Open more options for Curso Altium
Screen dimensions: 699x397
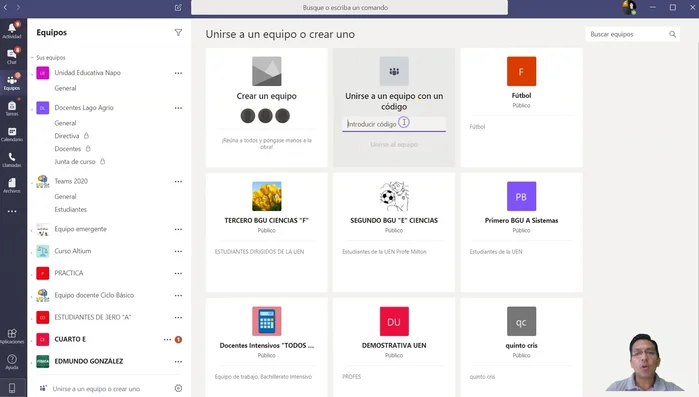pos(178,251)
